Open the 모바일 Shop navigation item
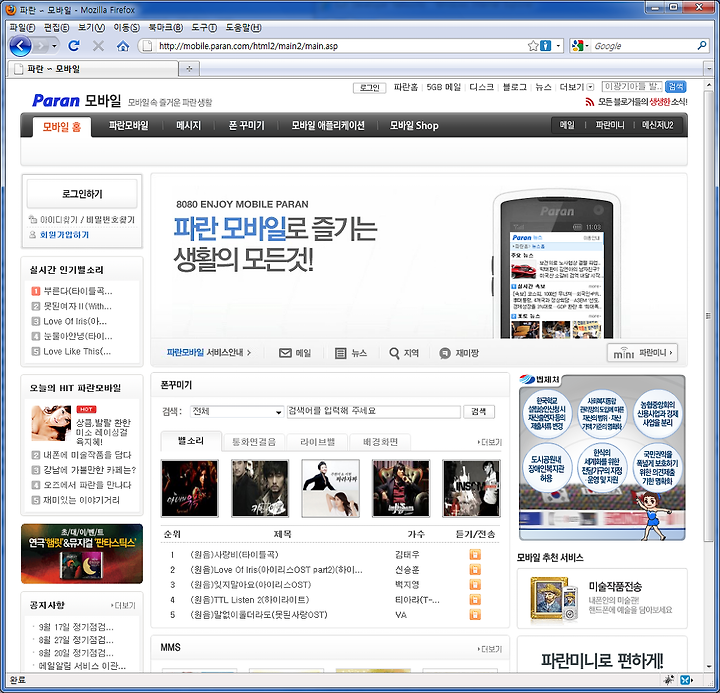 414,125
